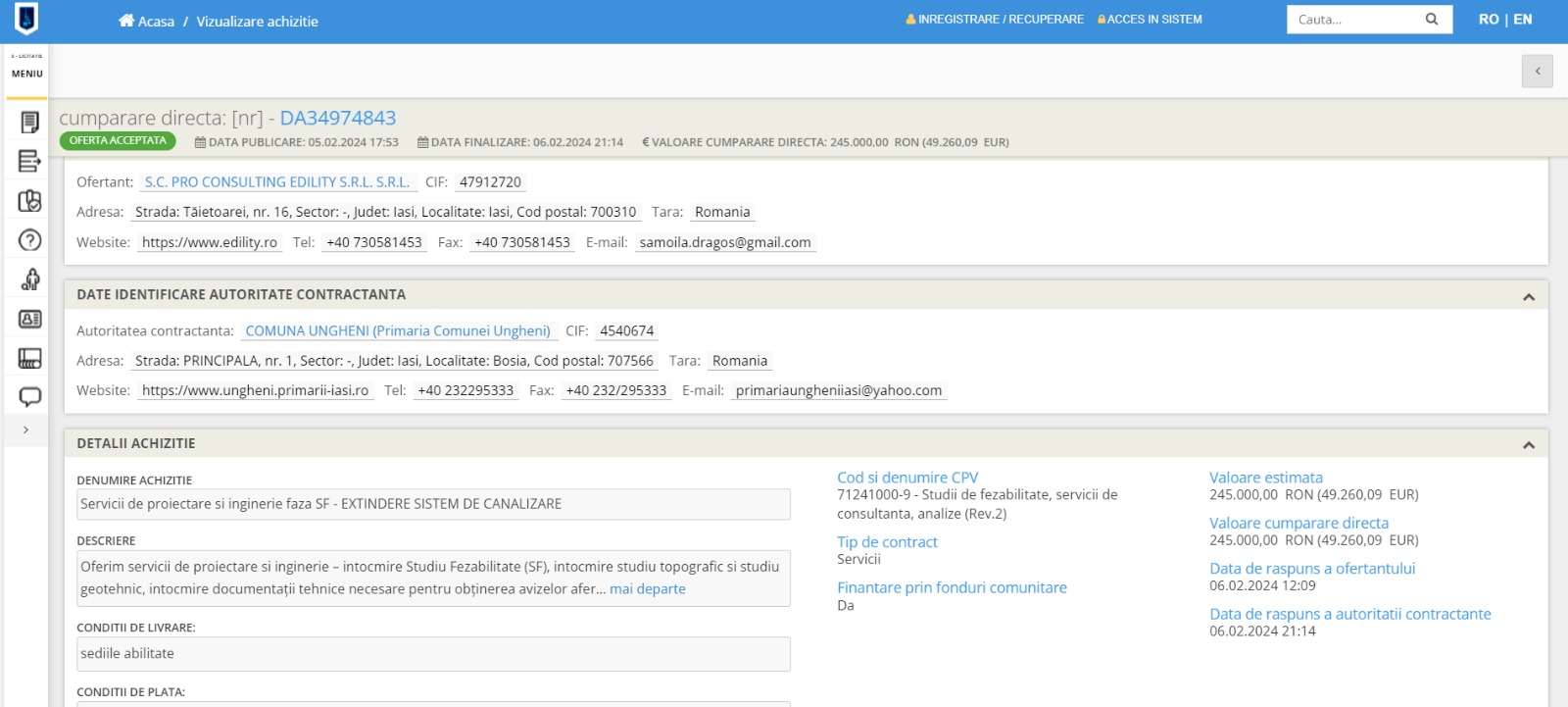Select supplier address Strada Tăietoarei text
The image size is (1568, 707).
coord(385,212)
